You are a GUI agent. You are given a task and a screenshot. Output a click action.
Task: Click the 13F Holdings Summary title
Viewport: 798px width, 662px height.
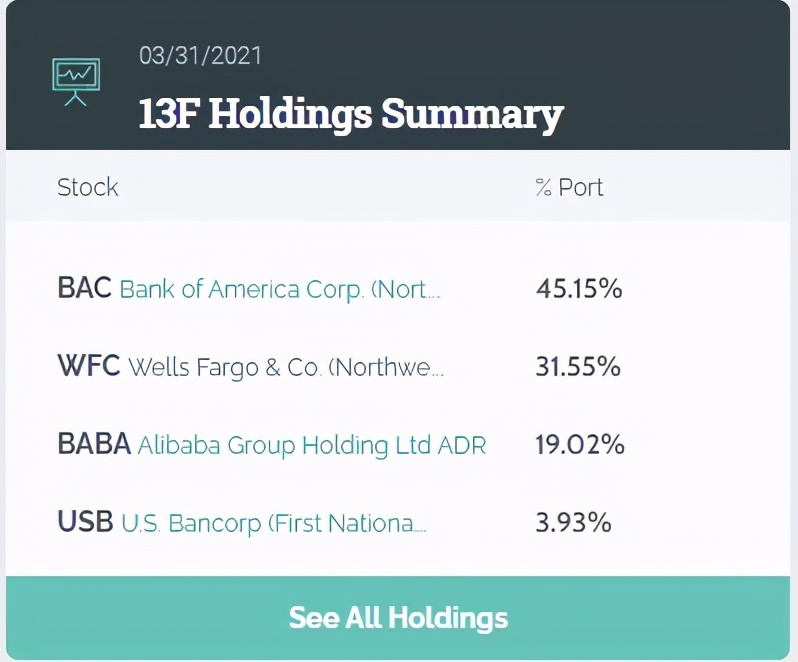[351, 113]
